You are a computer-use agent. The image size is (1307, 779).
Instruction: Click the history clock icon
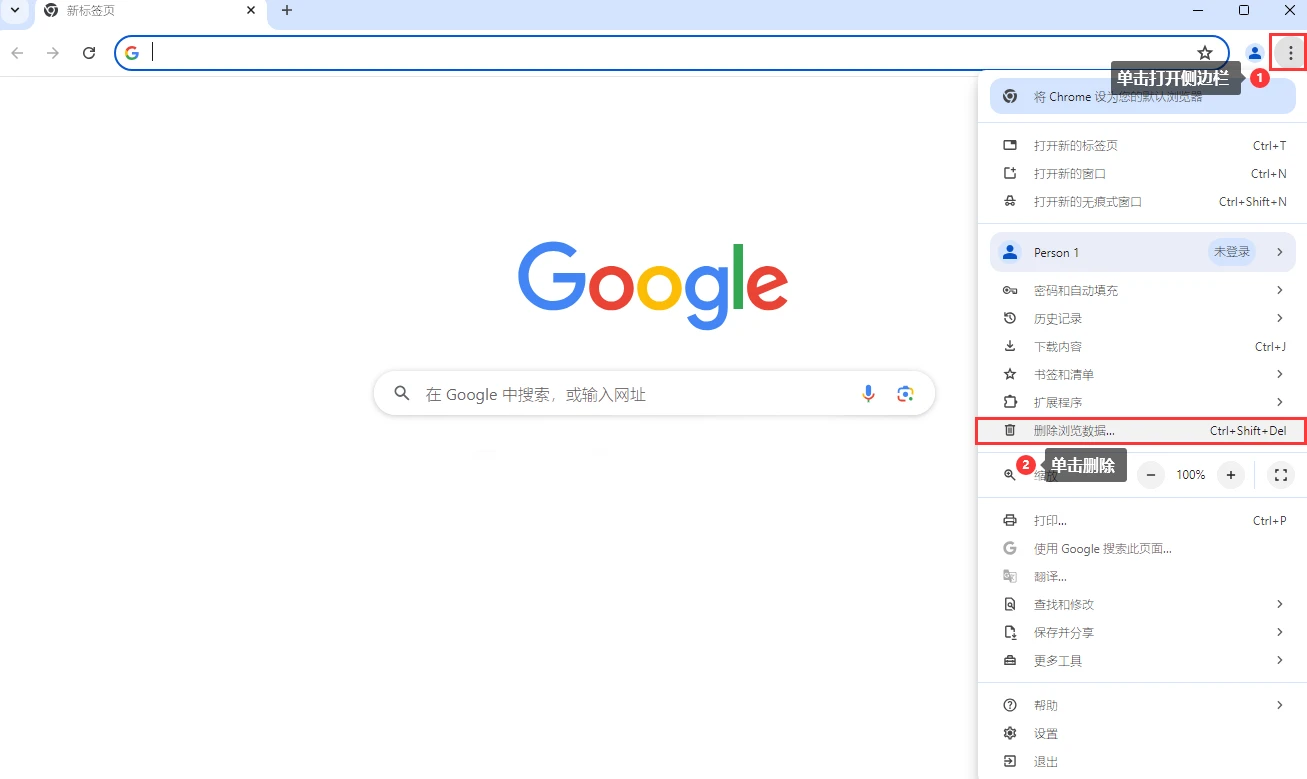(1010, 318)
